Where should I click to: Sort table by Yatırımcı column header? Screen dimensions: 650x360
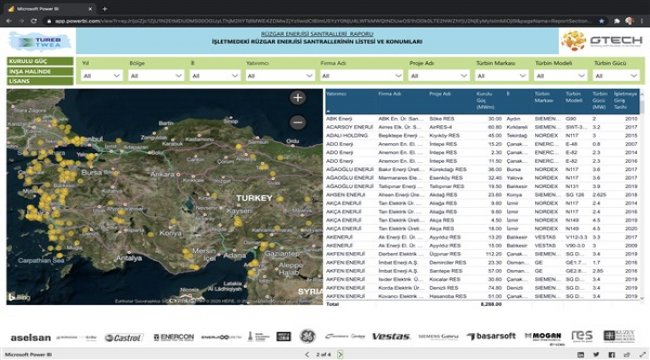click(336, 94)
